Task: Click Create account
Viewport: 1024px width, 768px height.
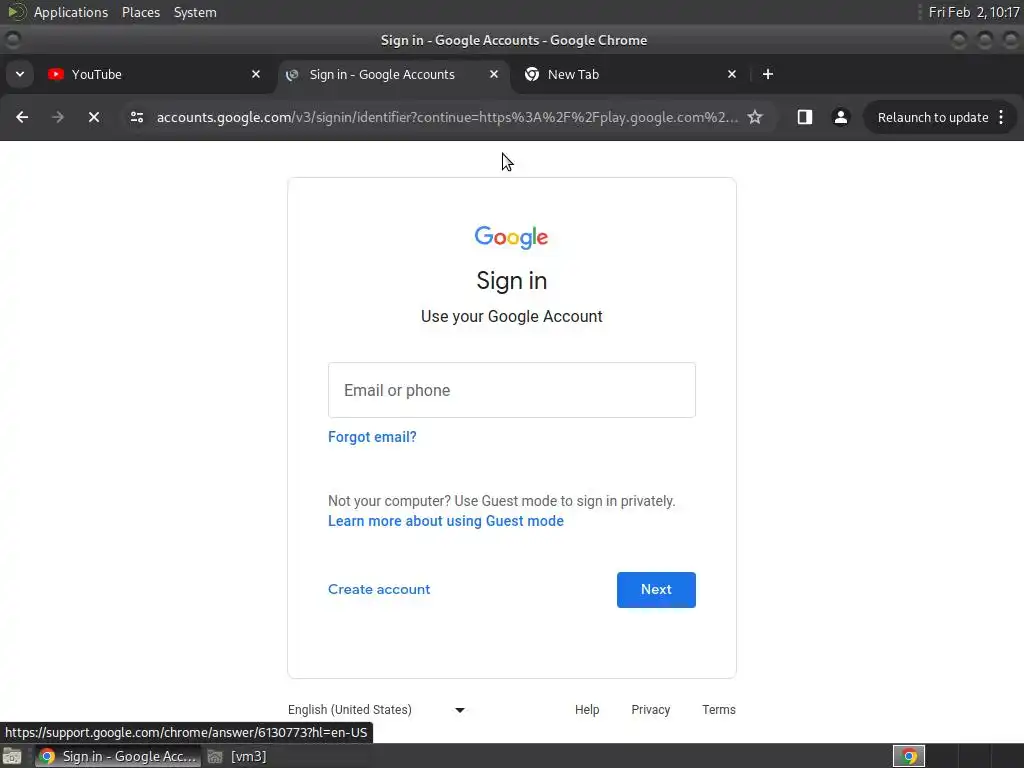Action: click(379, 589)
